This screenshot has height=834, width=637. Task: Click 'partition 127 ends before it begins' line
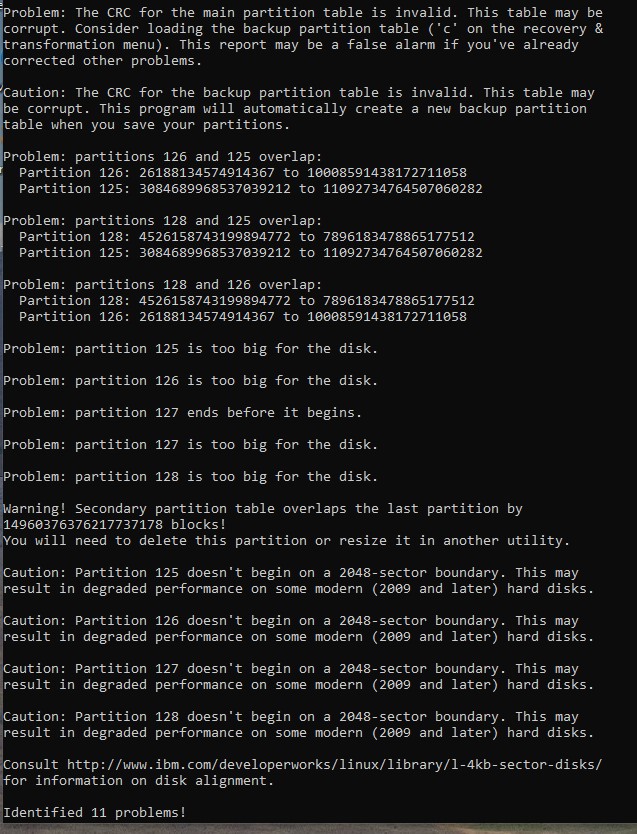tap(182, 413)
